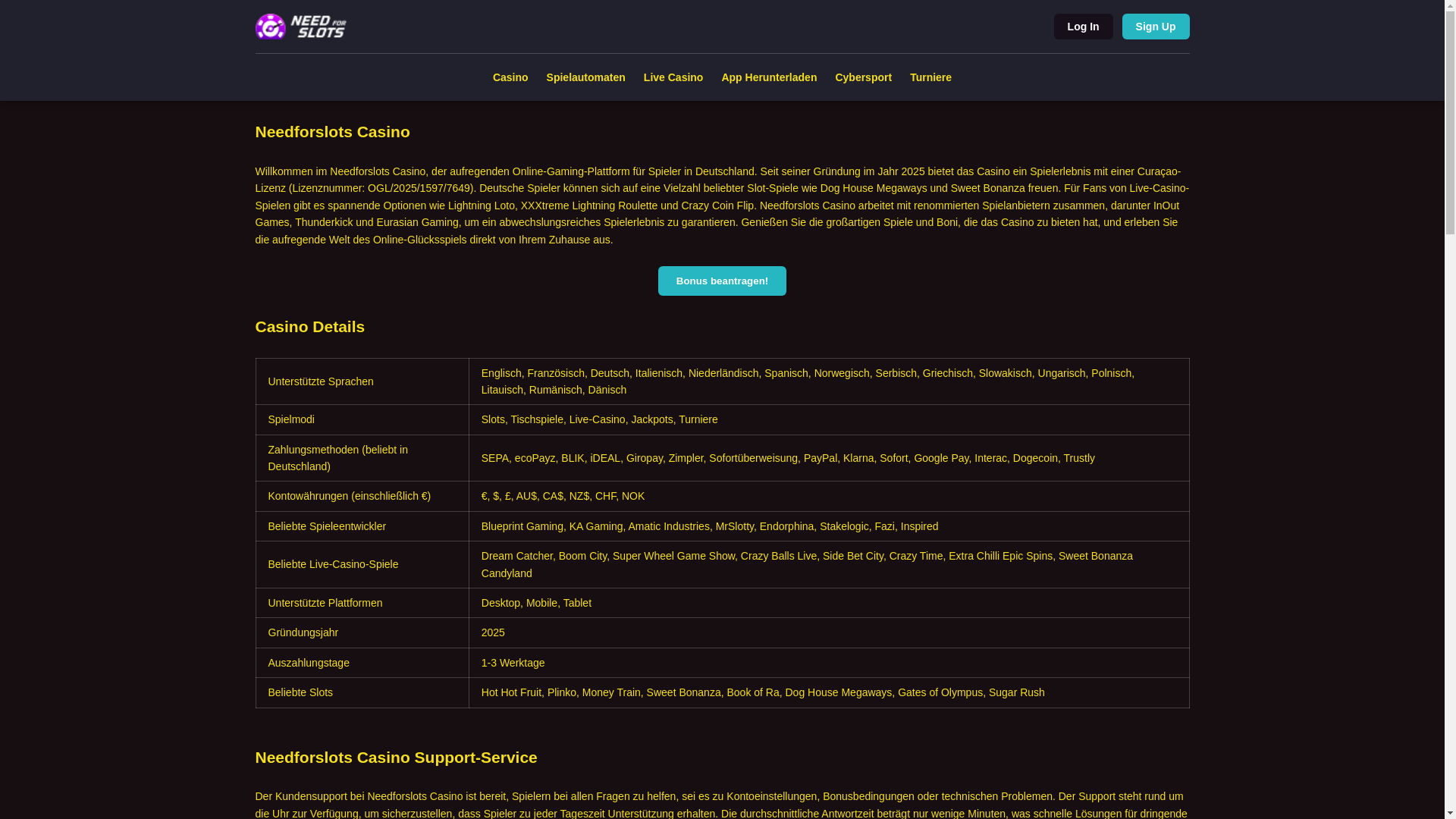The height and width of the screenshot is (819, 1456).
Task: Click the Needforslots Casino heading
Action: tap(332, 132)
